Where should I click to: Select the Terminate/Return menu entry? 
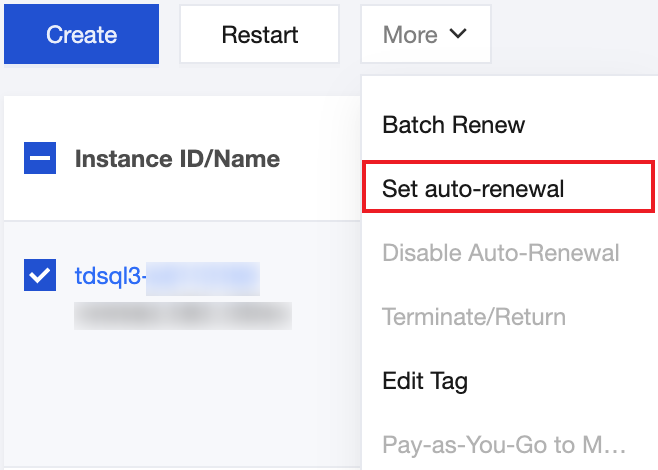coord(473,317)
